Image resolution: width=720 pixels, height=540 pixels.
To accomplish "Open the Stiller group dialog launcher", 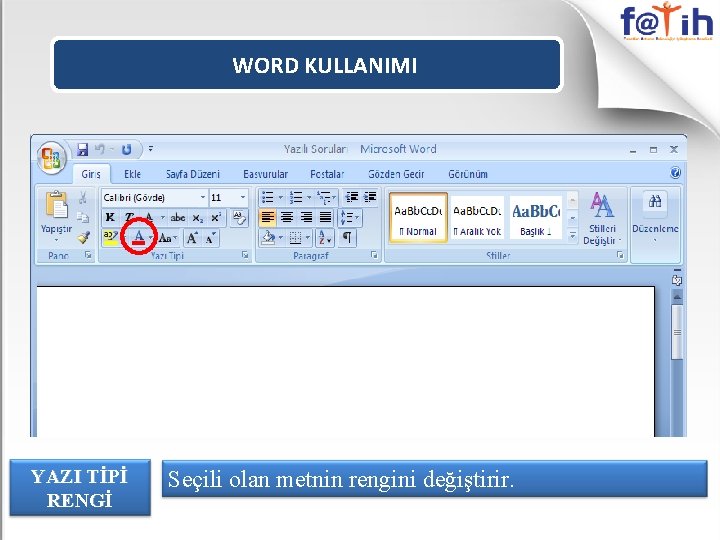I will click(x=620, y=255).
